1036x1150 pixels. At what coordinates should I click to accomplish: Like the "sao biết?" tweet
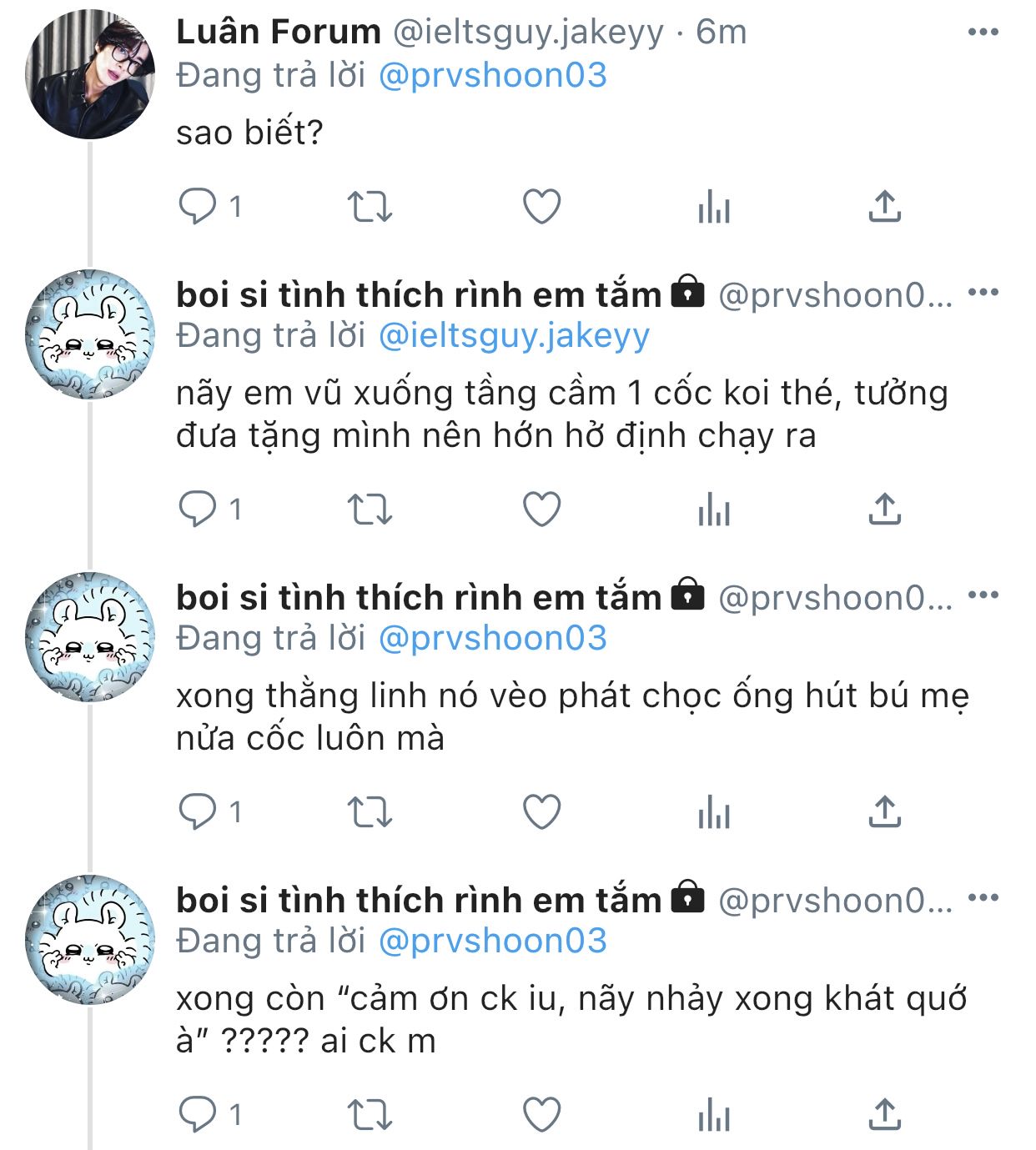coord(541,207)
